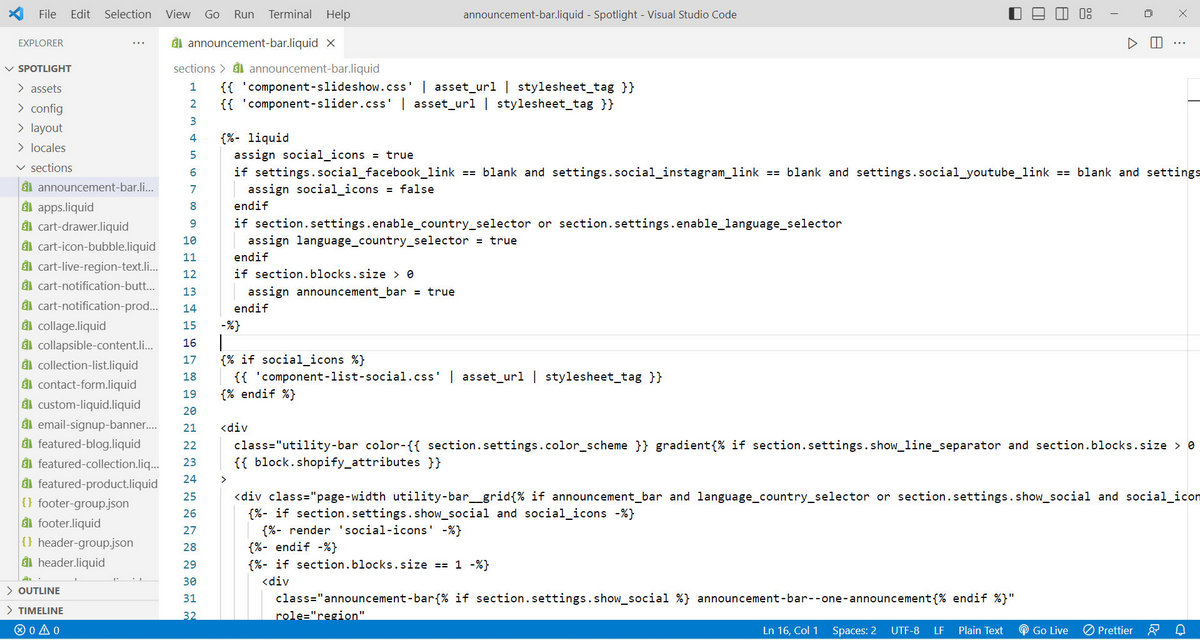
Task: Toggle the Primary Side Bar visibility
Action: (x=1015, y=14)
